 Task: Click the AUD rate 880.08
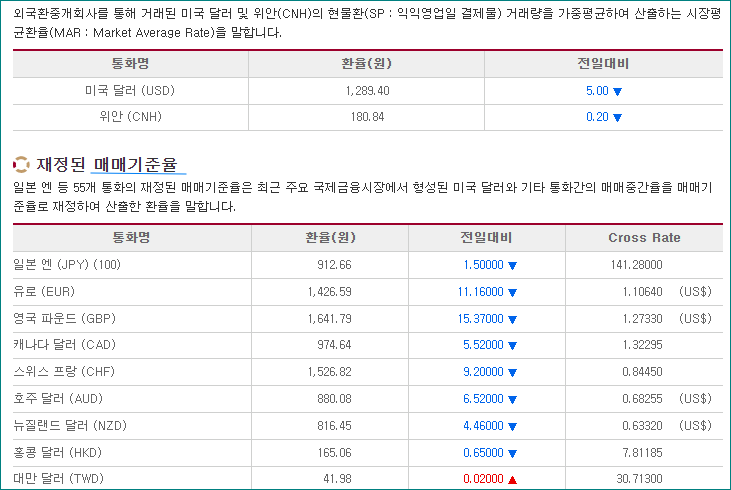click(334, 400)
